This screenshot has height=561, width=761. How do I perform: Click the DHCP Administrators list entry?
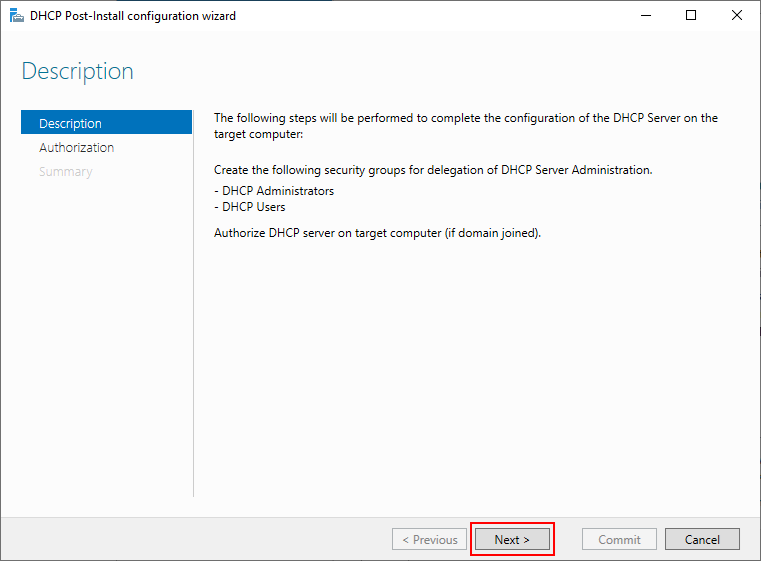274,190
